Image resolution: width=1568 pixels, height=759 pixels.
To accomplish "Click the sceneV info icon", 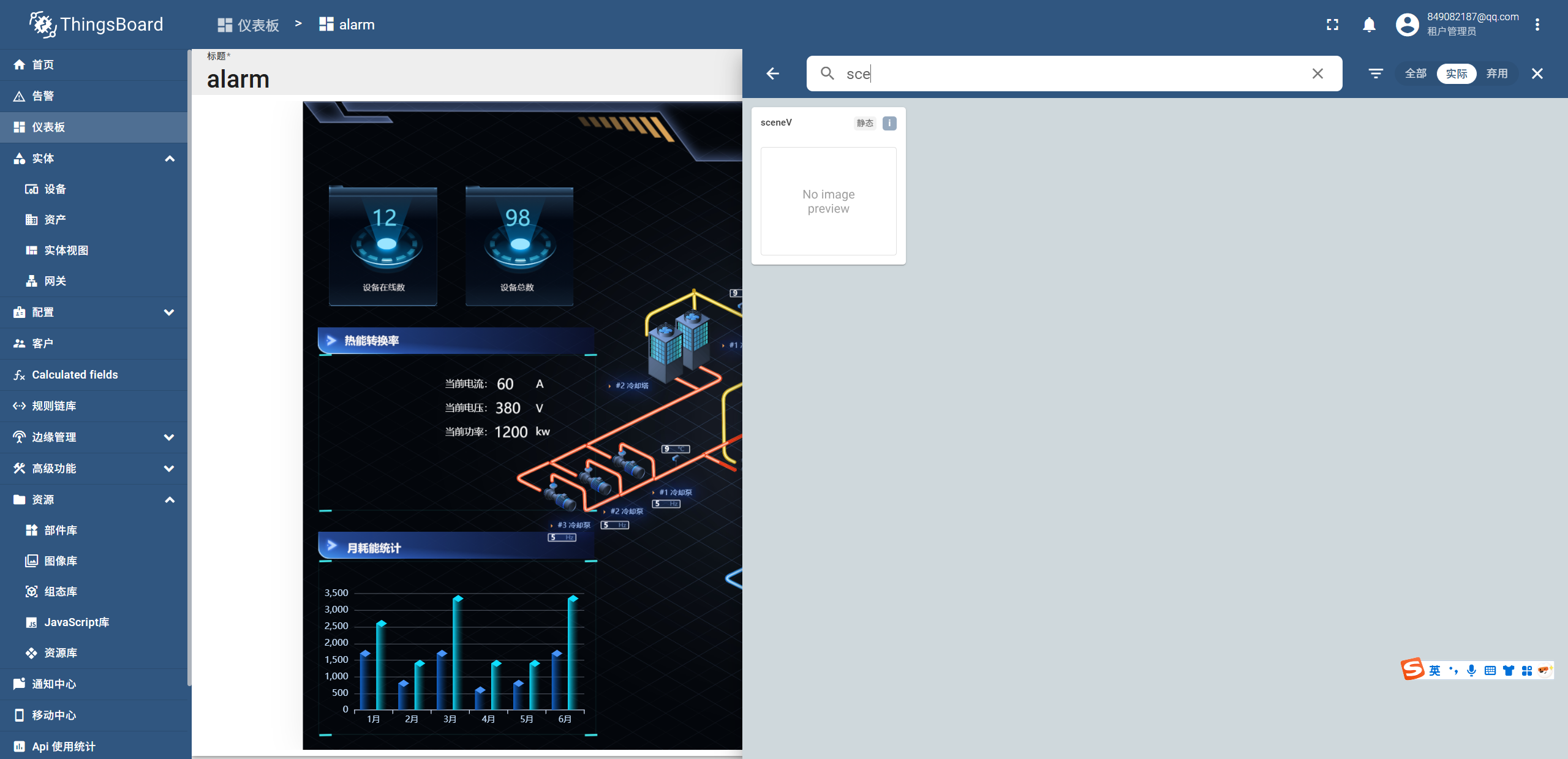I will click(x=889, y=123).
